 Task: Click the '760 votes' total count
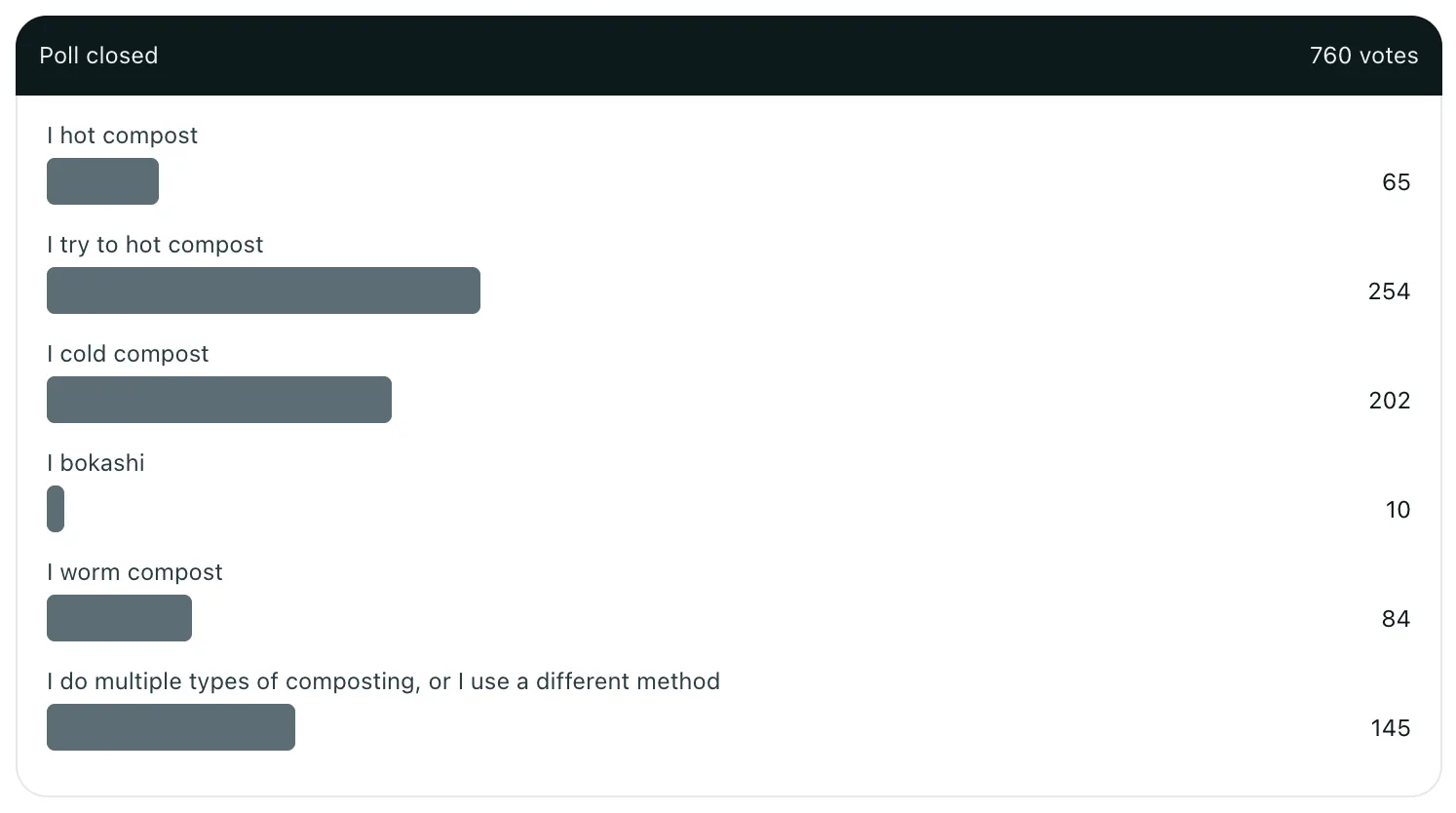[1363, 56]
